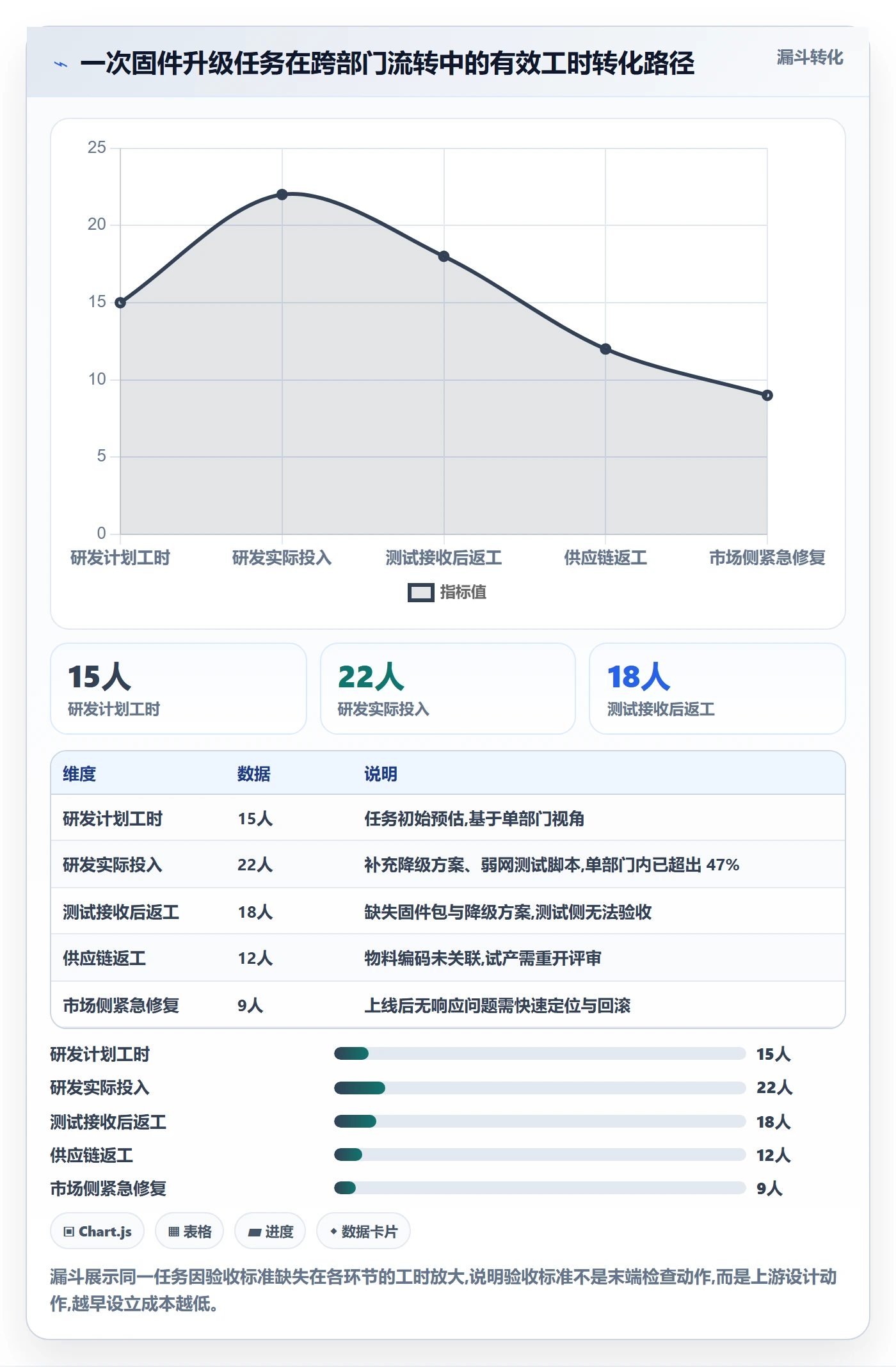Select the table row cell 研发实际投入
Viewport: 896px width, 1367px height.
click(x=113, y=865)
